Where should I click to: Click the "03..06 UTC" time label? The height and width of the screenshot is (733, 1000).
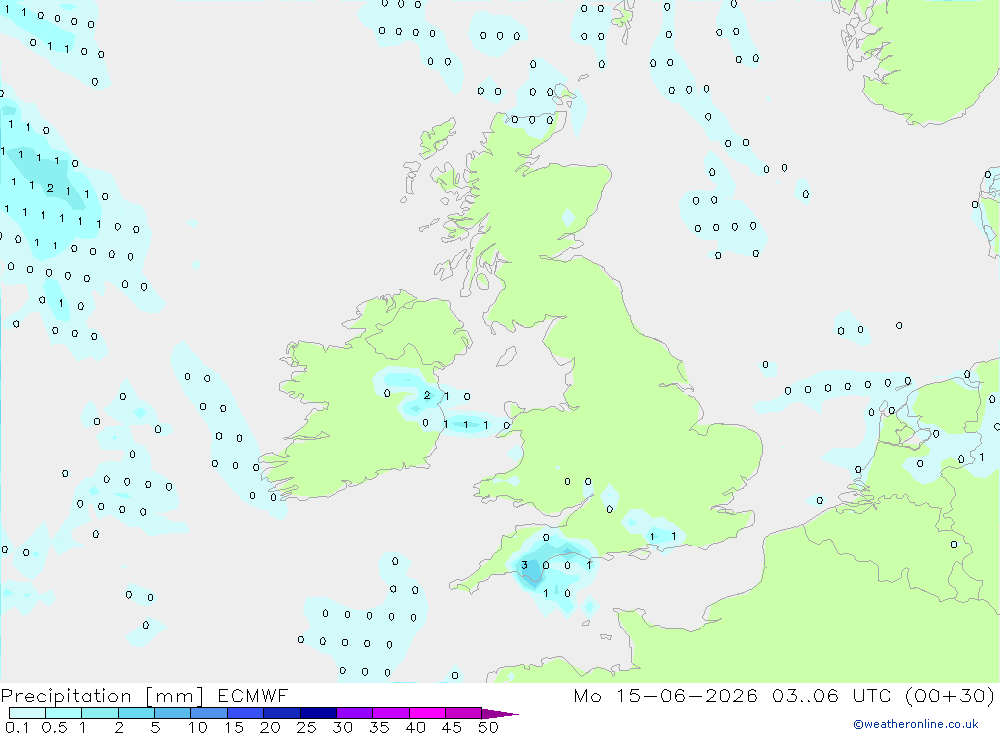[831, 695]
